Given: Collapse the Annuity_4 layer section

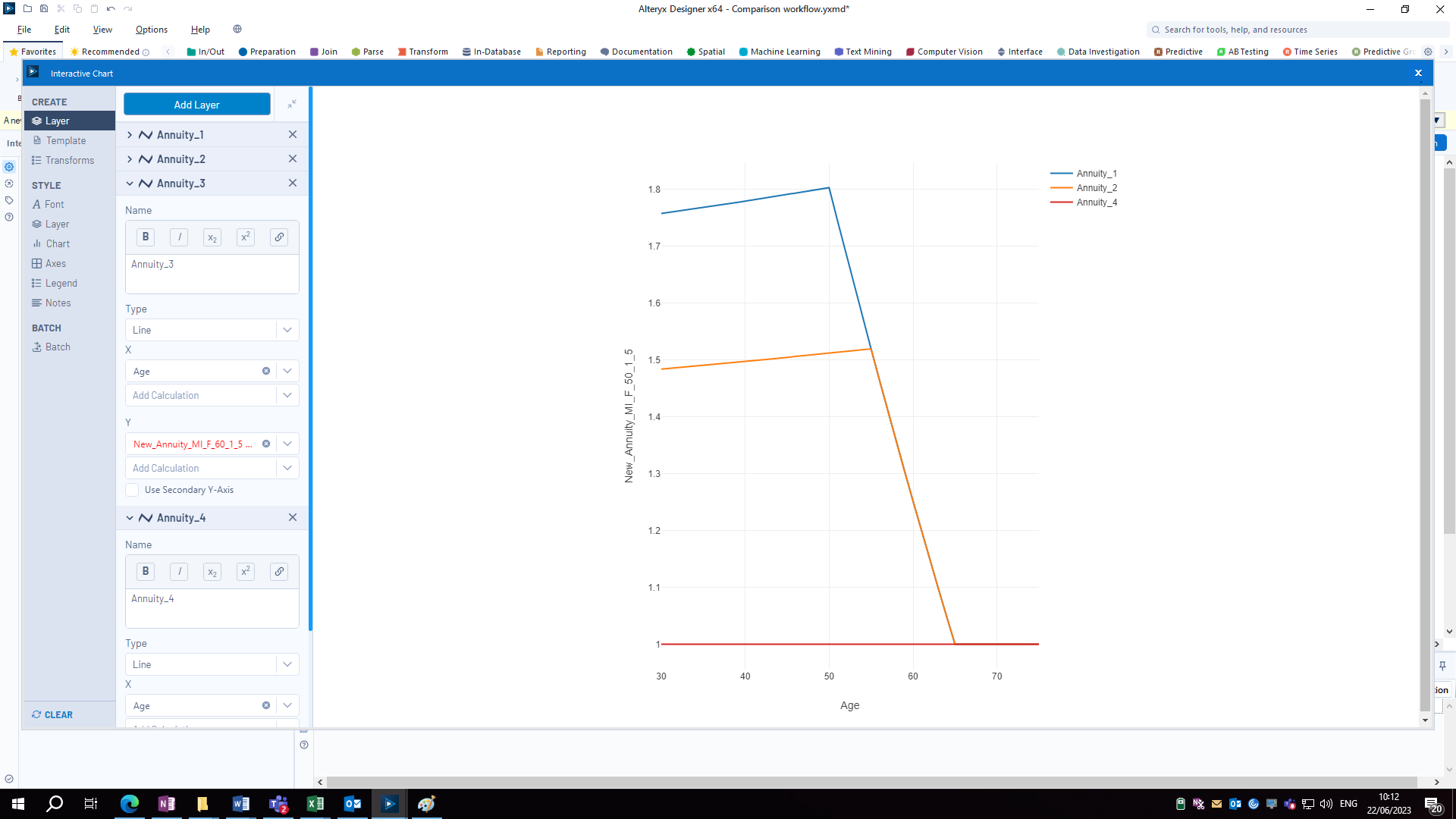Looking at the screenshot, I should coord(129,517).
